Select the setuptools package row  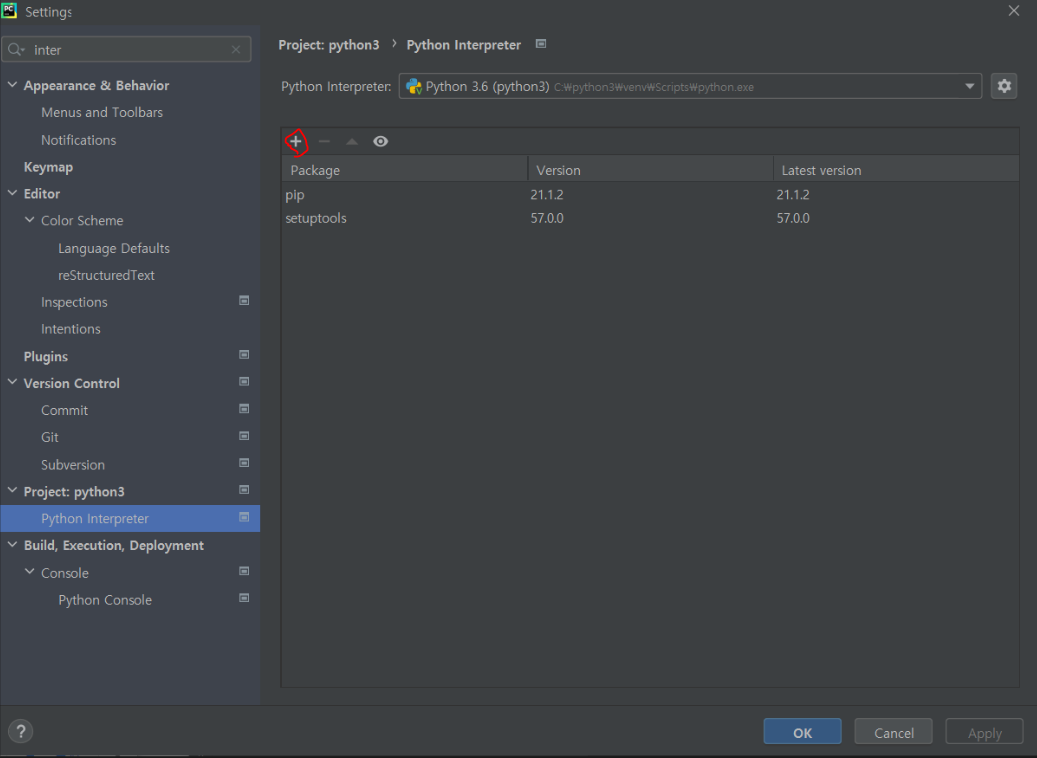[650, 218]
